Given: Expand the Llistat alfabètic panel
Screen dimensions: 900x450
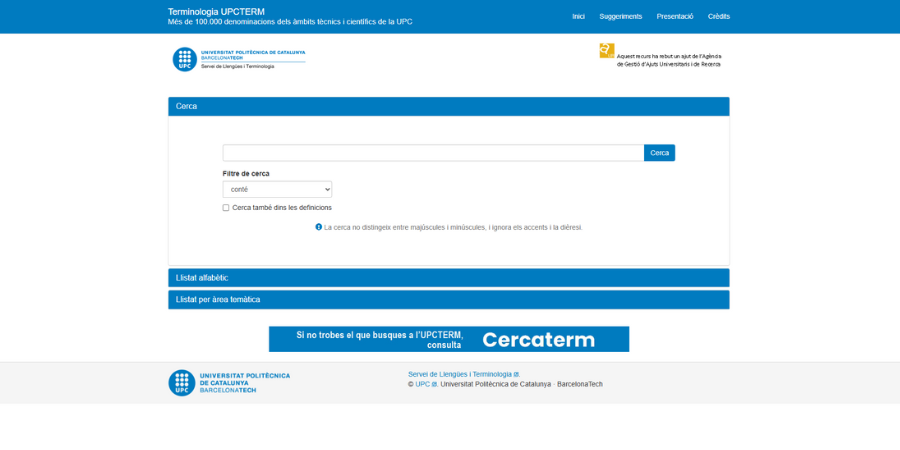Looking at the screenshot, I should coord(449,278).
